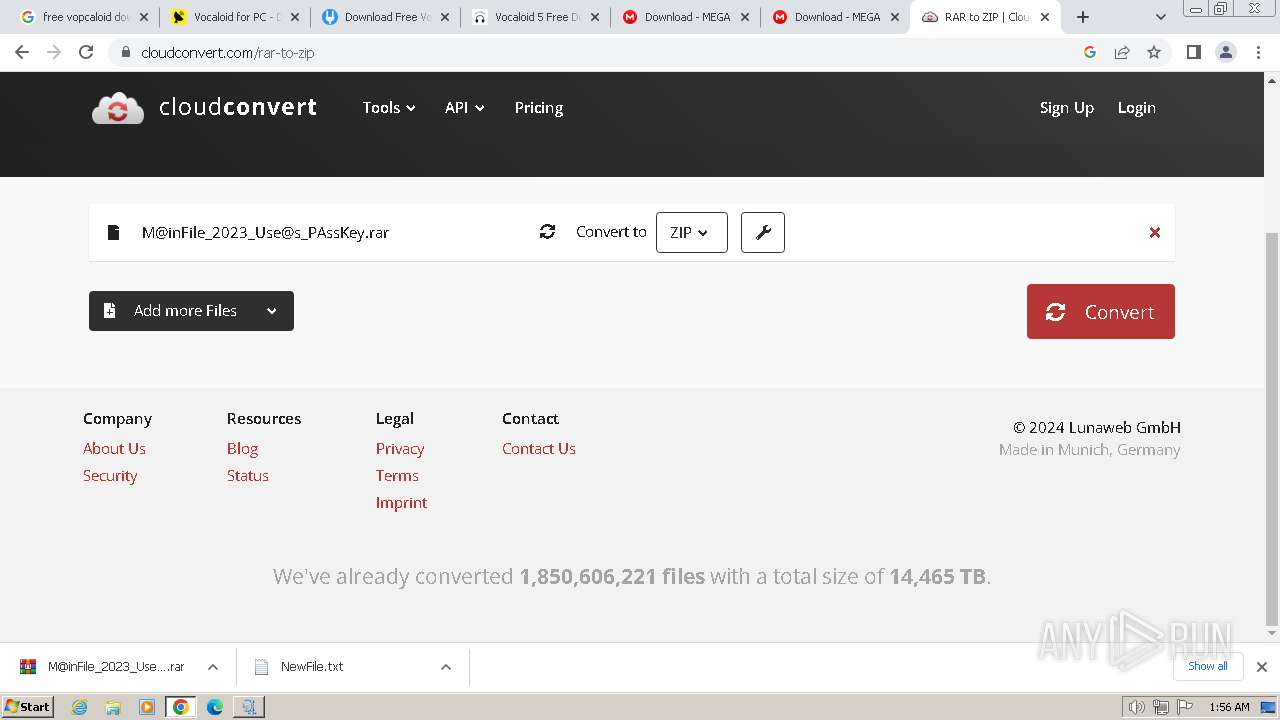
Task: Click the share page icon in address bar
Action: click(x=1122, y=52)
